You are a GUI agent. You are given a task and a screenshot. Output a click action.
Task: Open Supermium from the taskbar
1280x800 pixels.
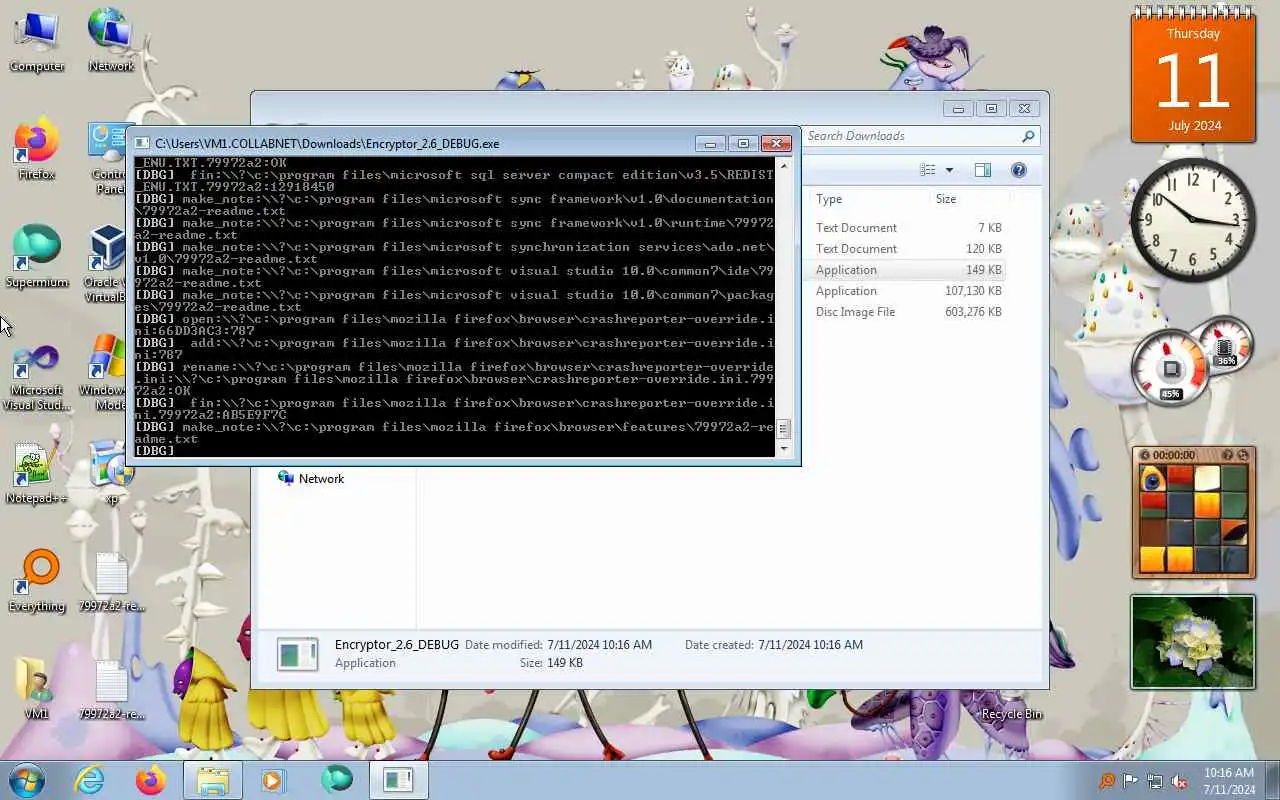pos(337,780)
